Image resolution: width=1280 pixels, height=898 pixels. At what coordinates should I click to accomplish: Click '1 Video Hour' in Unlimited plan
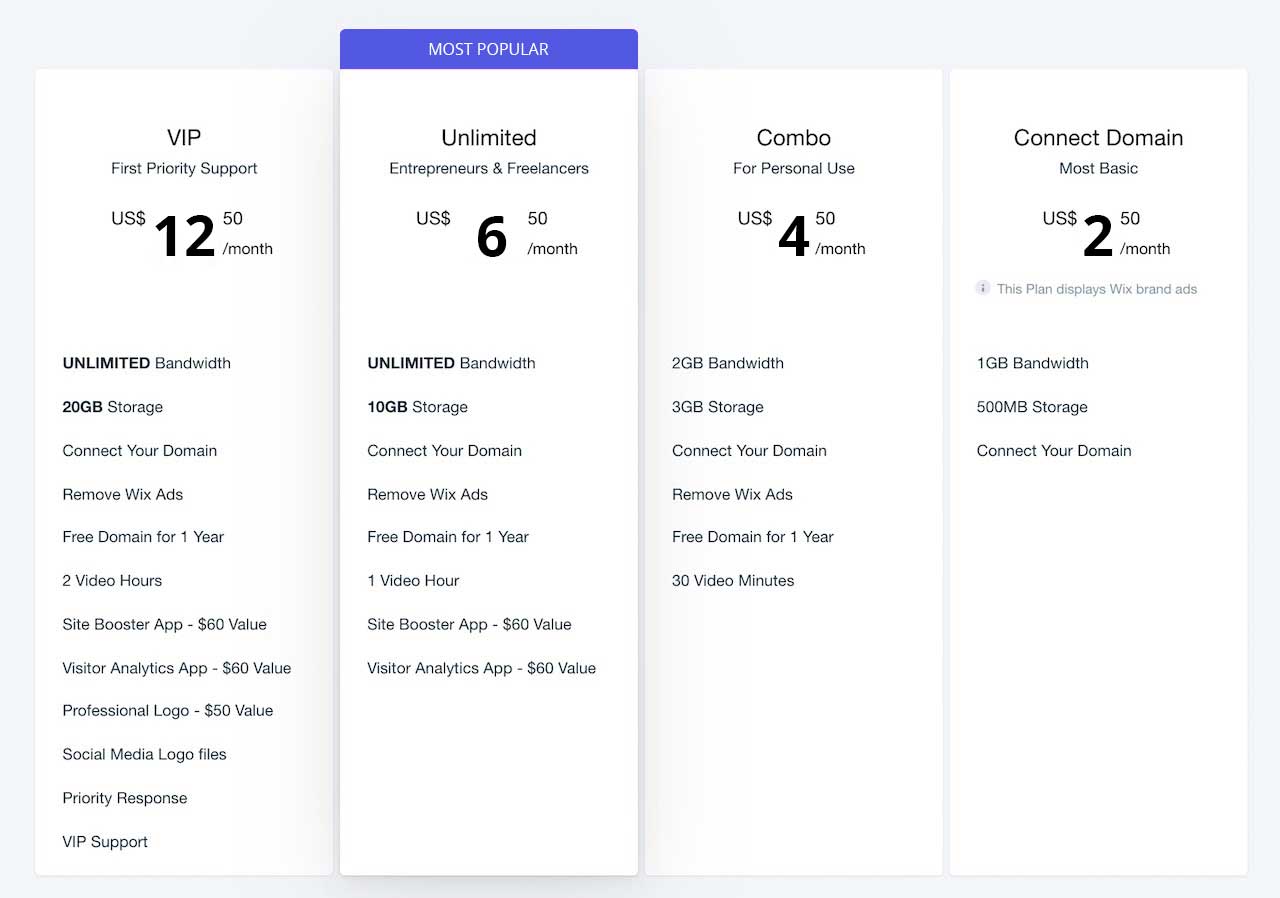point(413,581)
